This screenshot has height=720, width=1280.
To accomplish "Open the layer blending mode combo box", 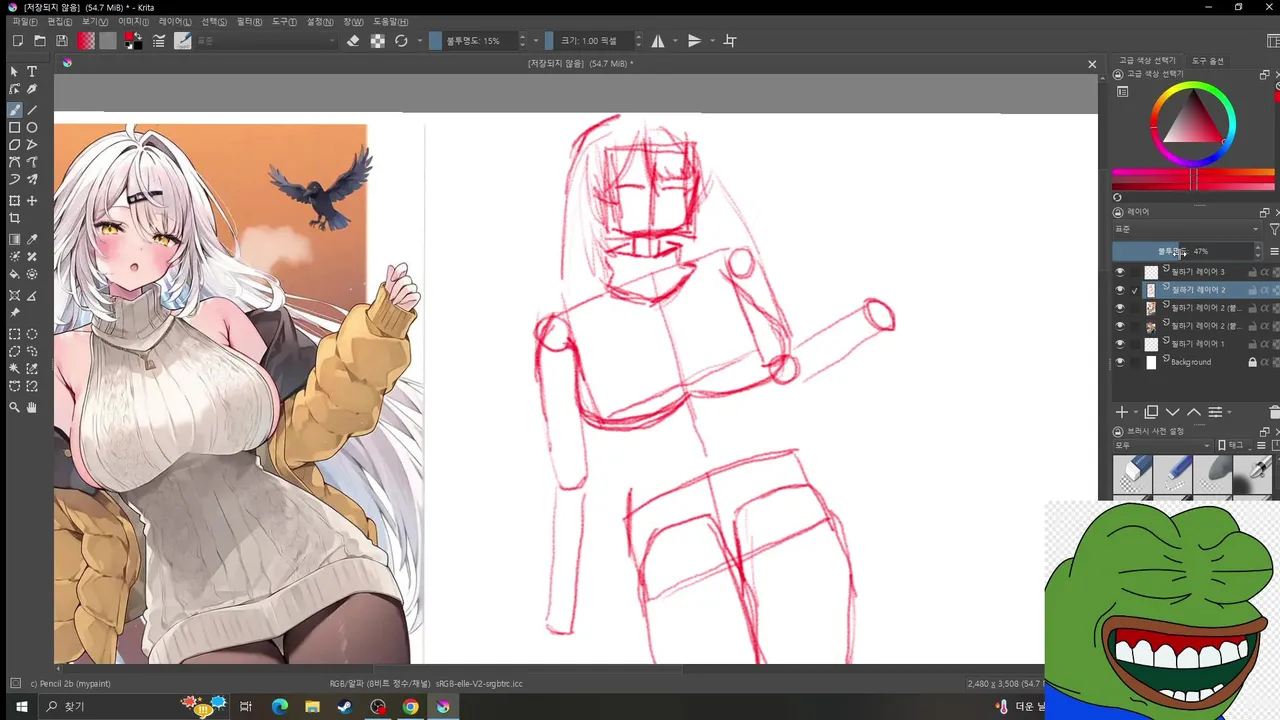I will (1187, 229).
